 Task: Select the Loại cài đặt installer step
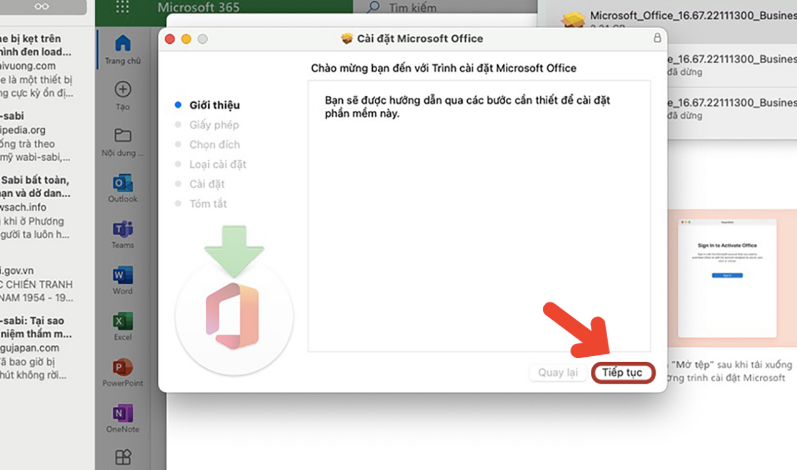(x=217, y=164)
